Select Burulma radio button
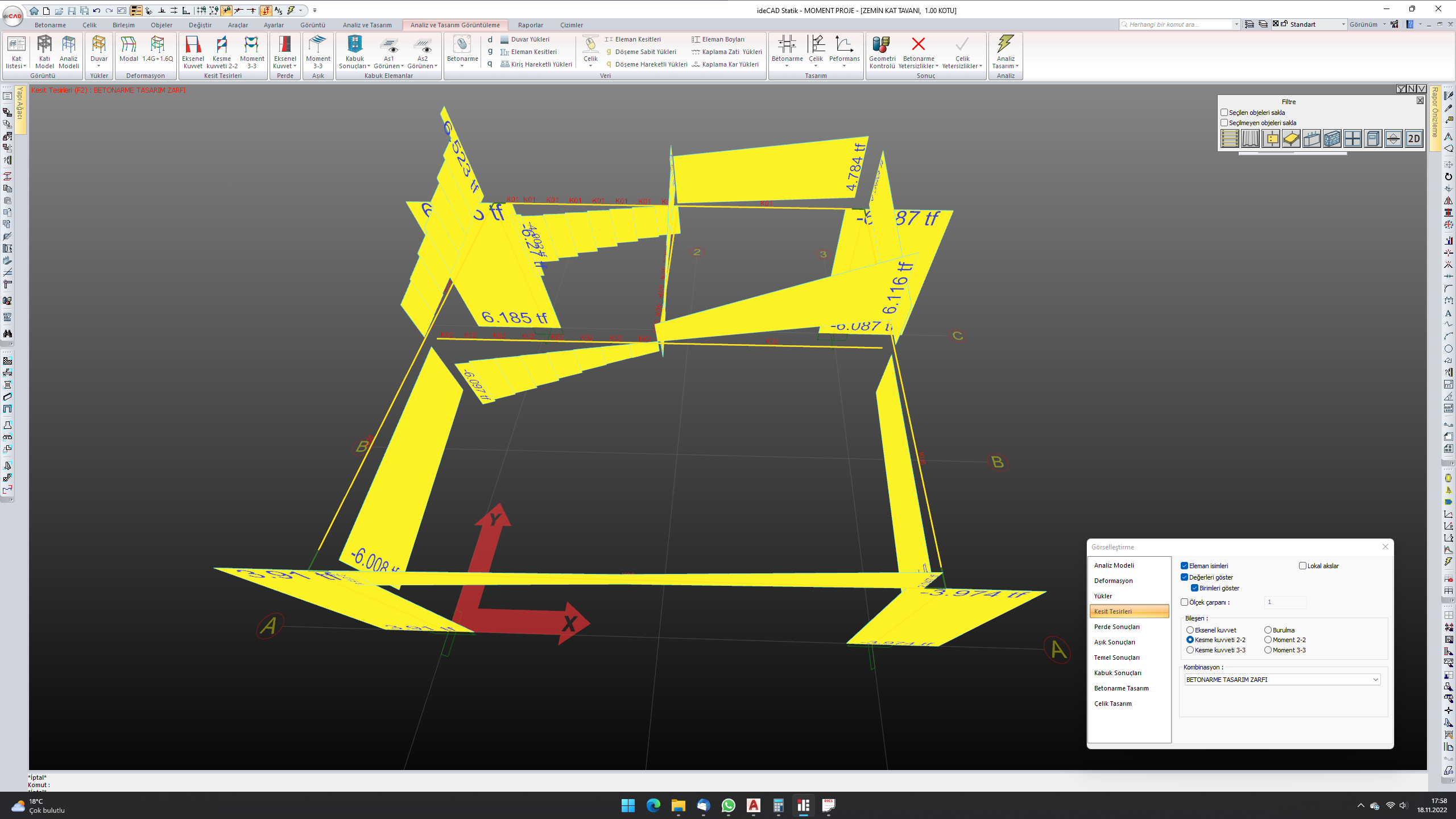Image resolution: width=1456 pixels, height=819 pixels. point(1268,630)
